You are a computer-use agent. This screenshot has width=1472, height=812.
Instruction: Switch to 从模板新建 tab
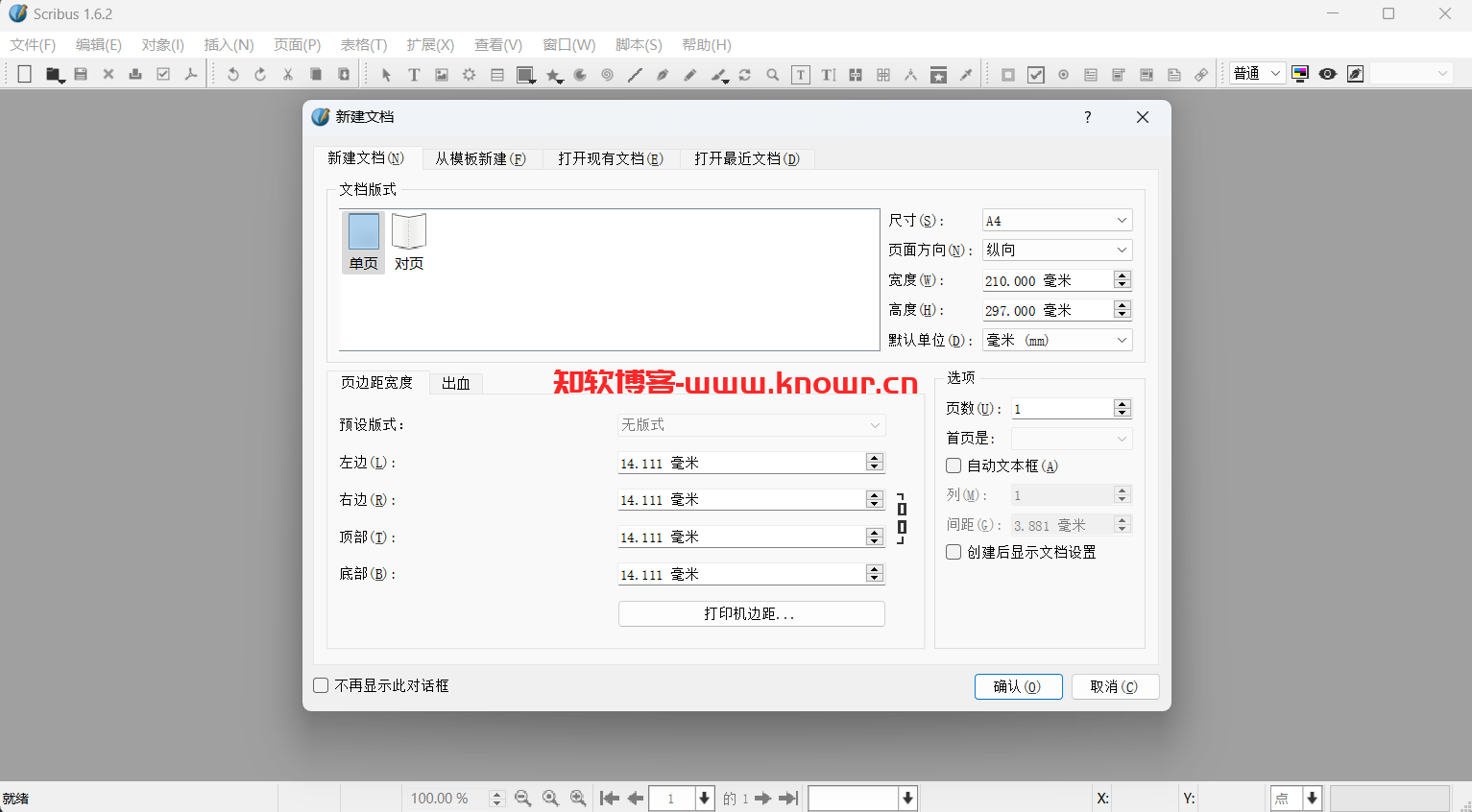[x=480, y=158]
